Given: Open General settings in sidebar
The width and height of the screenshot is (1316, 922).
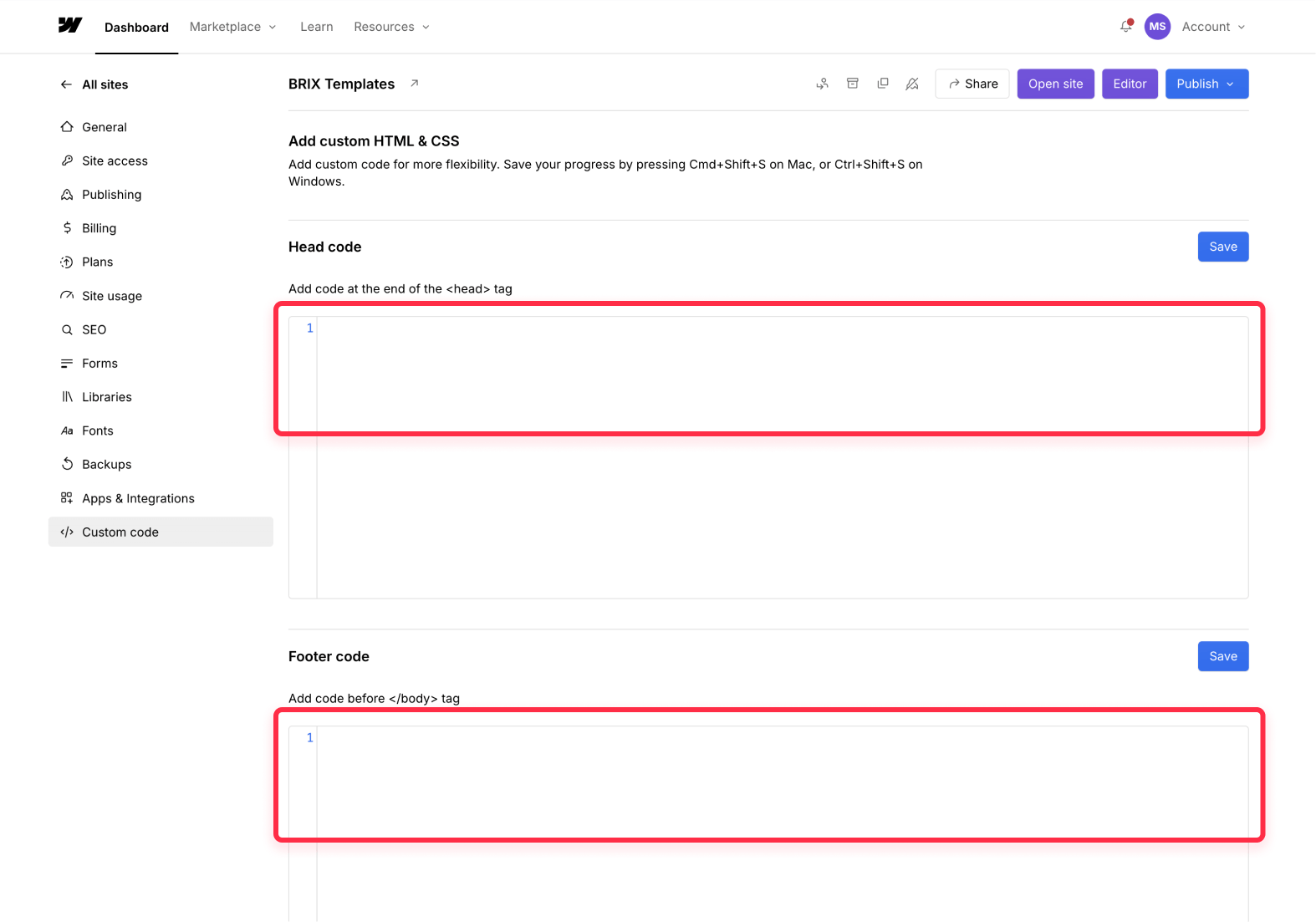Looking at the screenshot, I should pos(161,127).
